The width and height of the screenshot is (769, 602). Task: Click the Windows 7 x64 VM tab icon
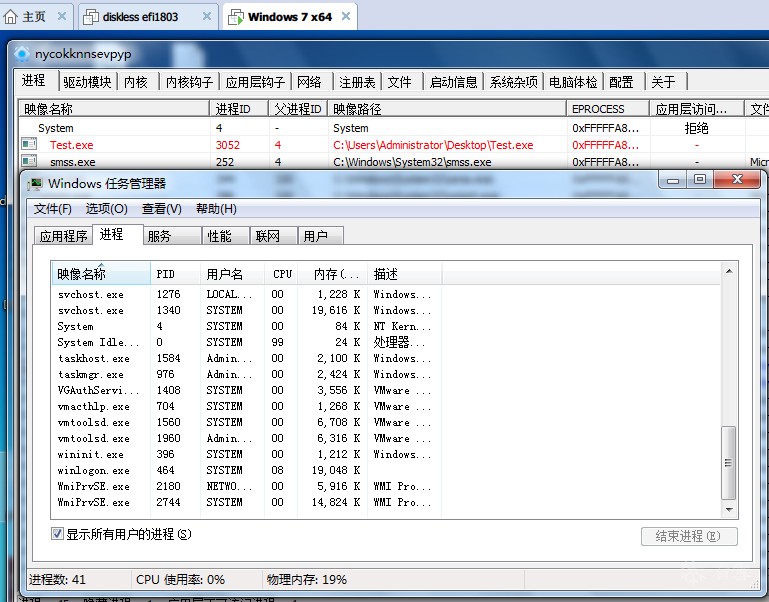pos(236,17)
